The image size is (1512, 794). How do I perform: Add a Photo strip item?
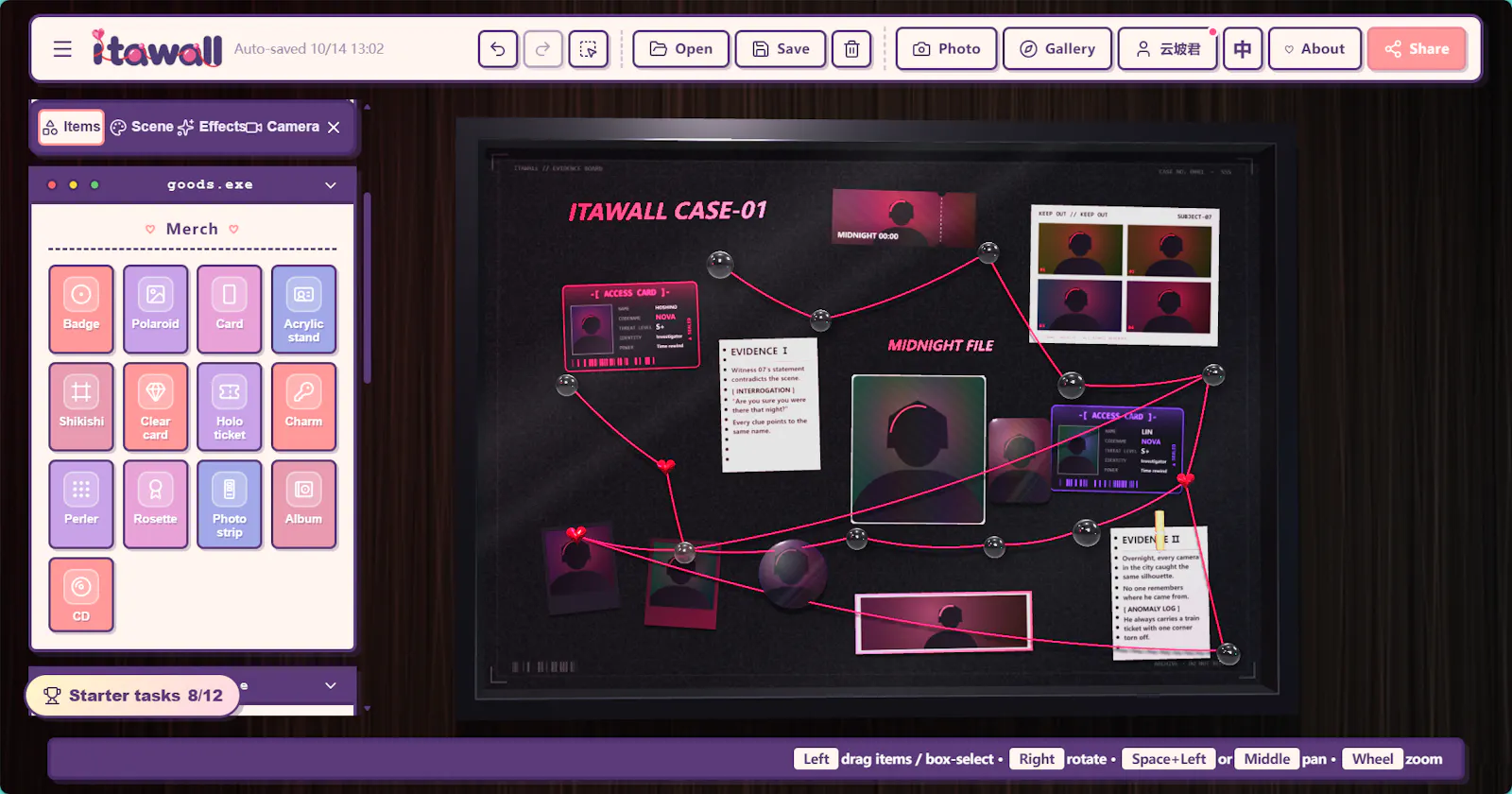tap(230, 504)
